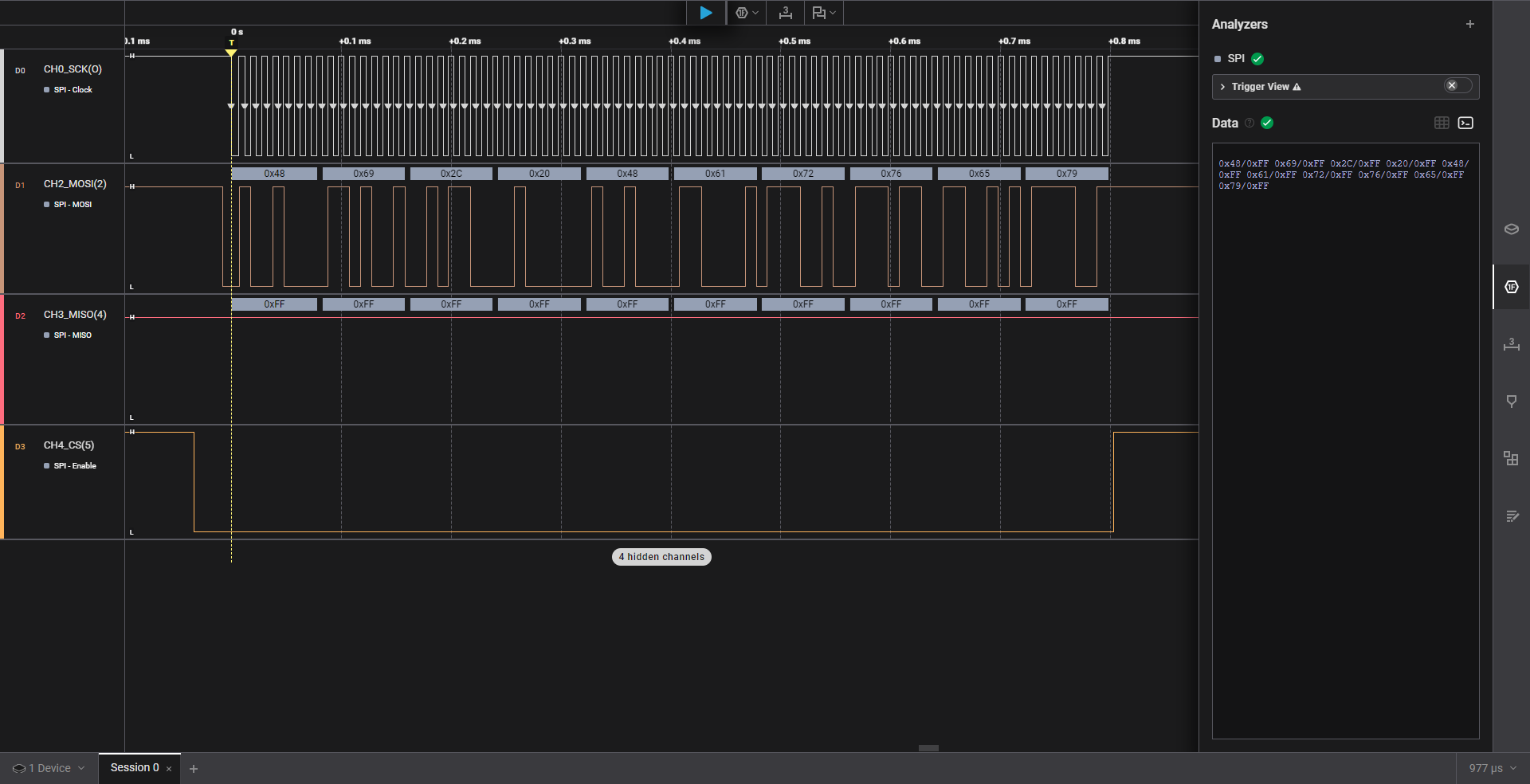This screenshot has height=784, width=1530.
Task: Open the Timing Markers sidebar panel
Action: click(x=1511, y=402)
